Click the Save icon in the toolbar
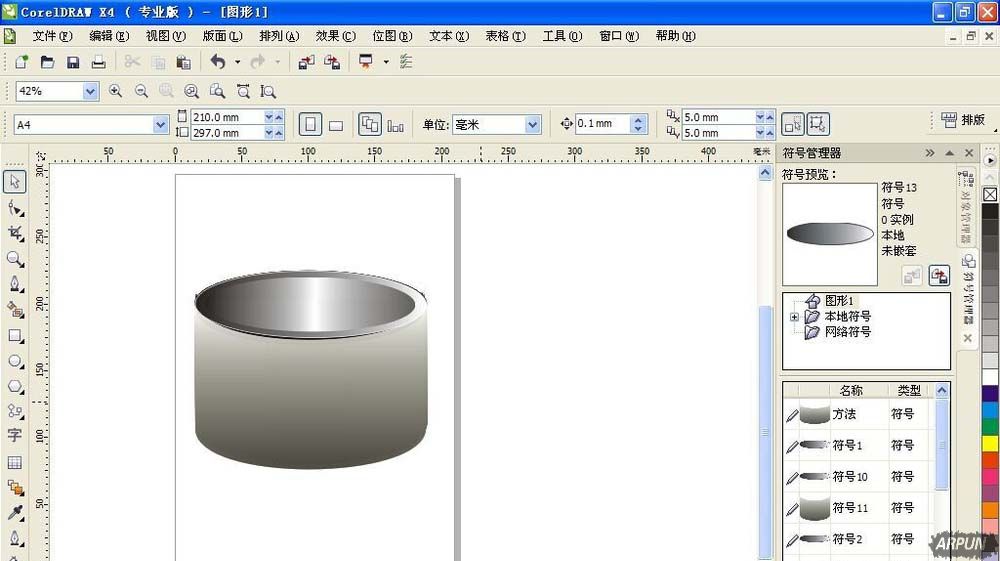The image size is (1000, 561). (73, 62)
